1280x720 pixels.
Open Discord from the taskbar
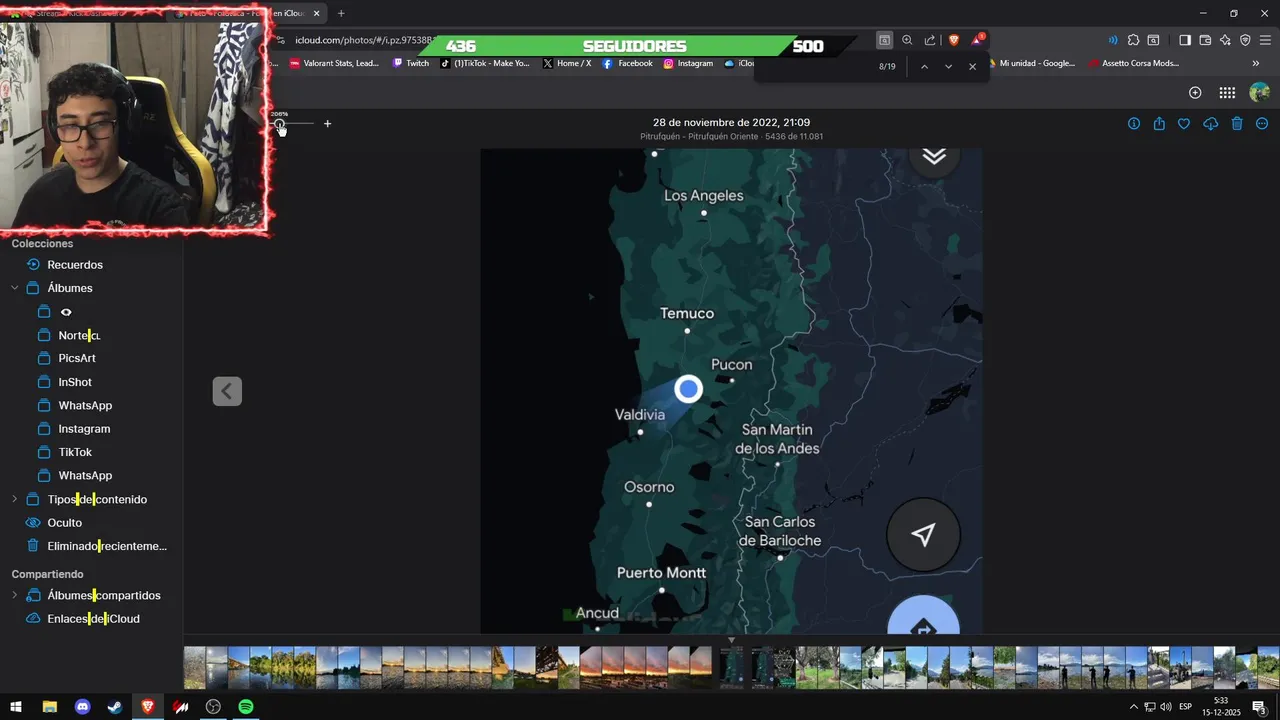[83, 707]
